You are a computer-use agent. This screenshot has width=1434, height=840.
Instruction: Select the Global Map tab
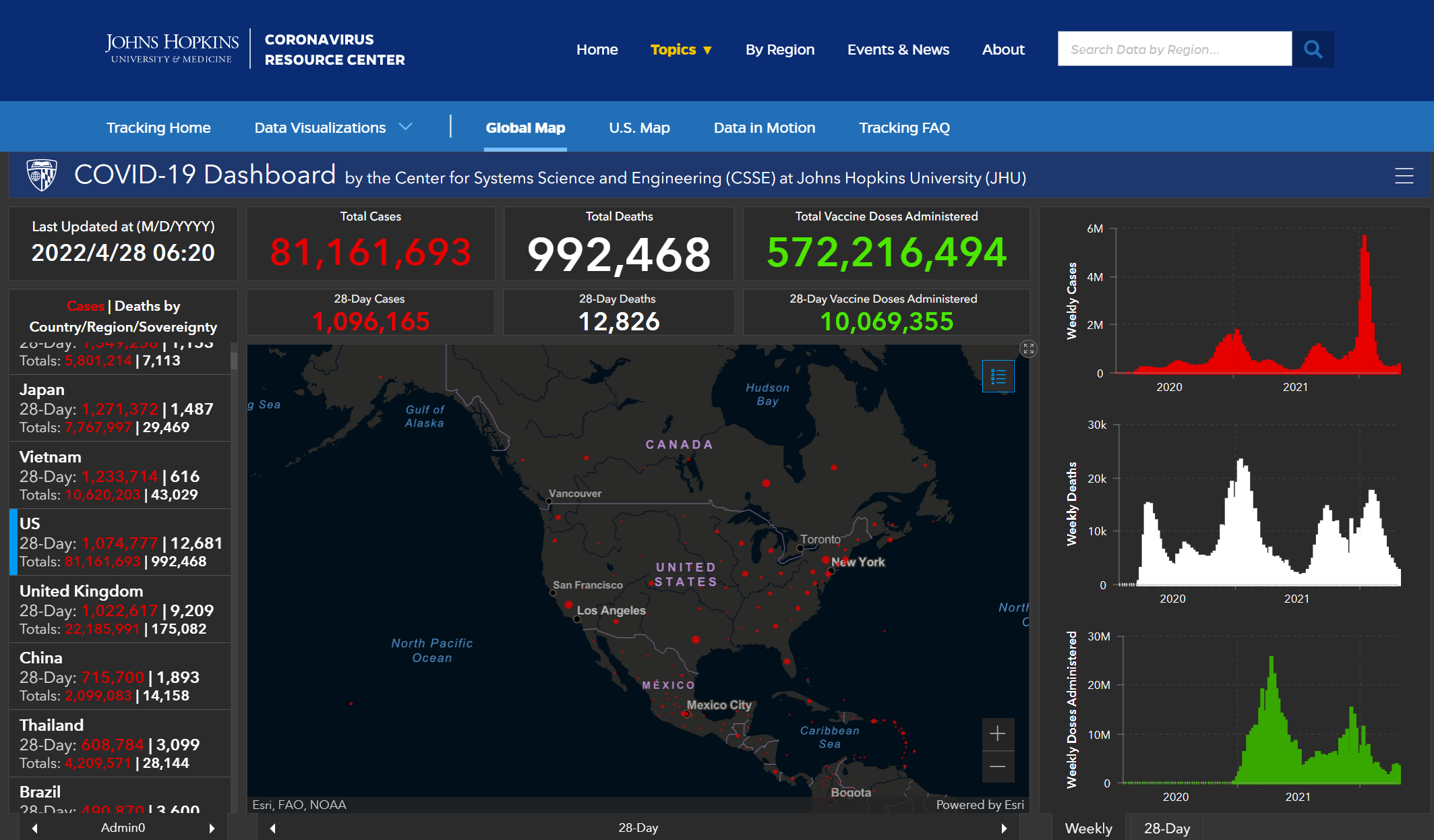pyautogui.click(x=525, y=127)
